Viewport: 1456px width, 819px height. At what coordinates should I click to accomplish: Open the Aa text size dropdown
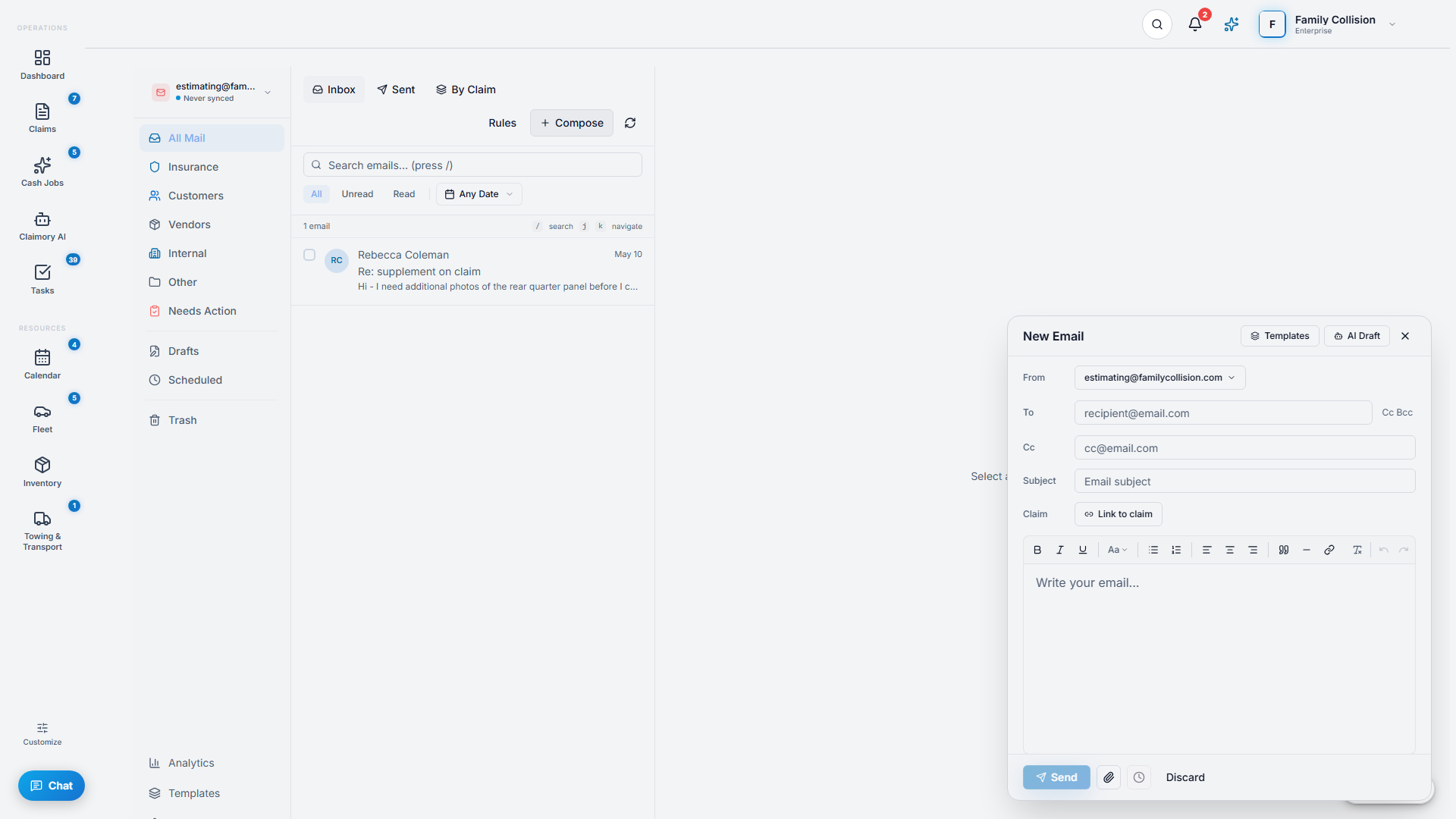[1117, 550]
